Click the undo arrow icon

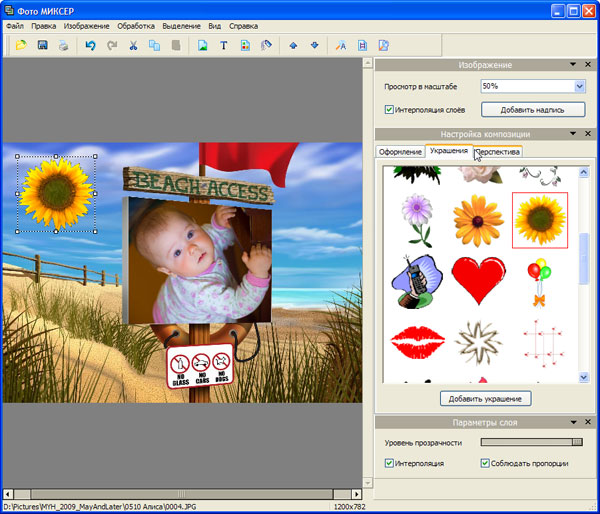point(90,45)
